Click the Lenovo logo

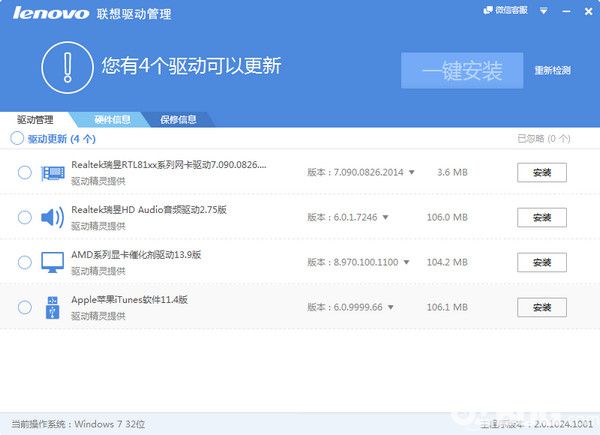coord(51,13)
